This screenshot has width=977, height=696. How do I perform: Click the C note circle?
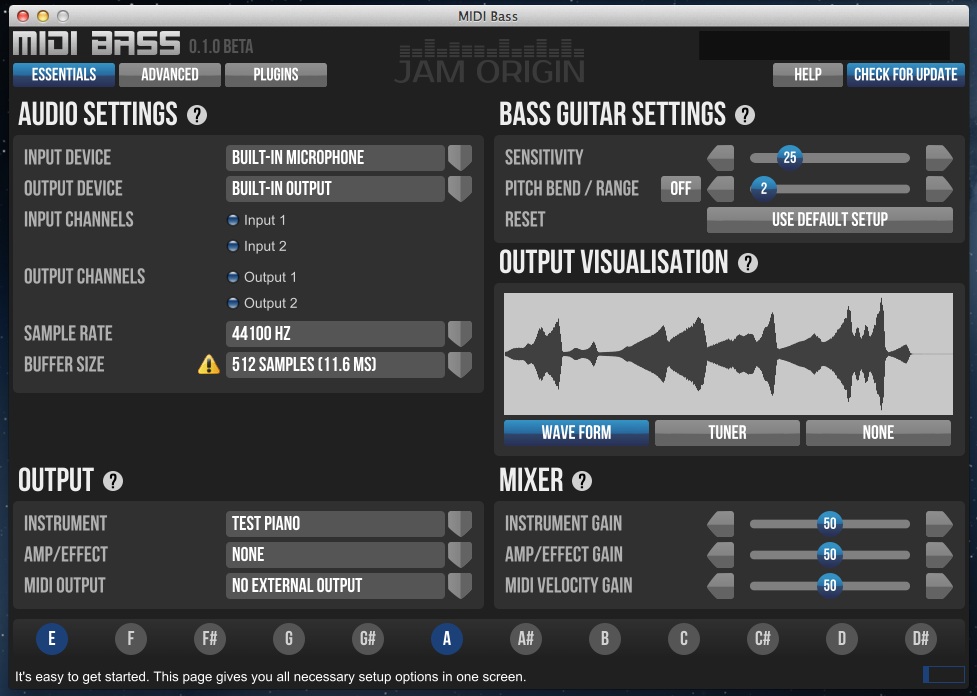pos(684,639)
